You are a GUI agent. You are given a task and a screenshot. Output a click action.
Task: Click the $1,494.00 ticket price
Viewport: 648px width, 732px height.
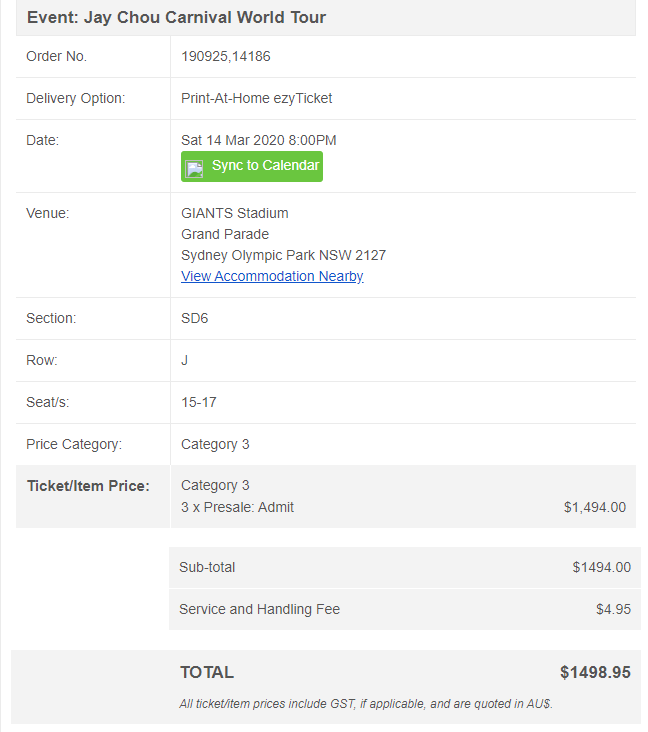(594, 507)
